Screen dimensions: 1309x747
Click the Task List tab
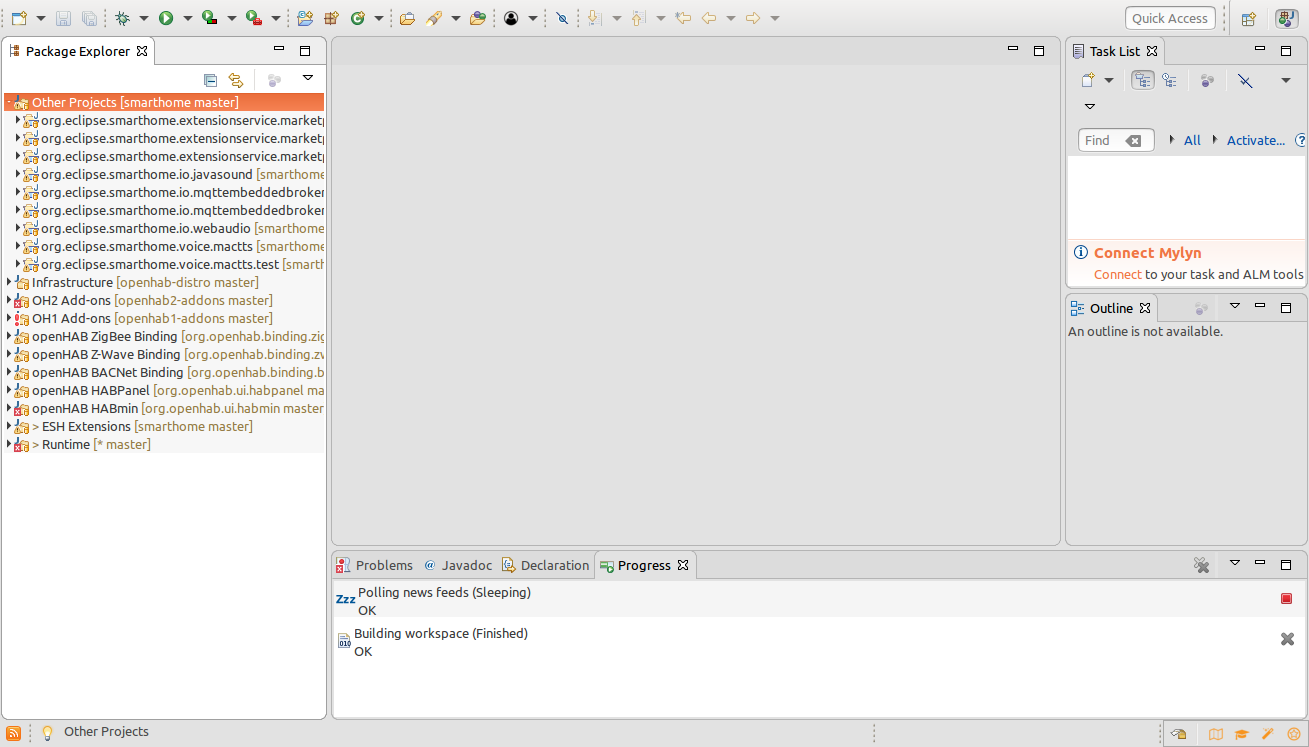(x=1114, y=51)
